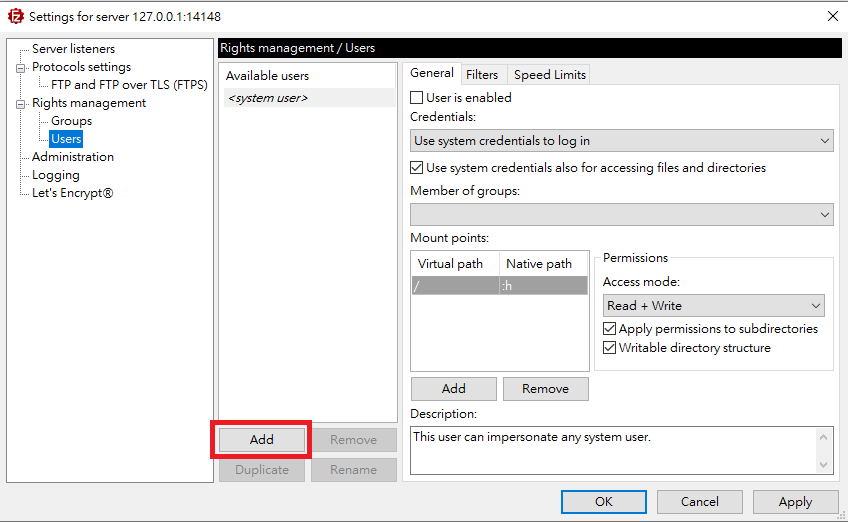Select the Users tree item
This screenshot has width=848, height=522.
[66, 139]
